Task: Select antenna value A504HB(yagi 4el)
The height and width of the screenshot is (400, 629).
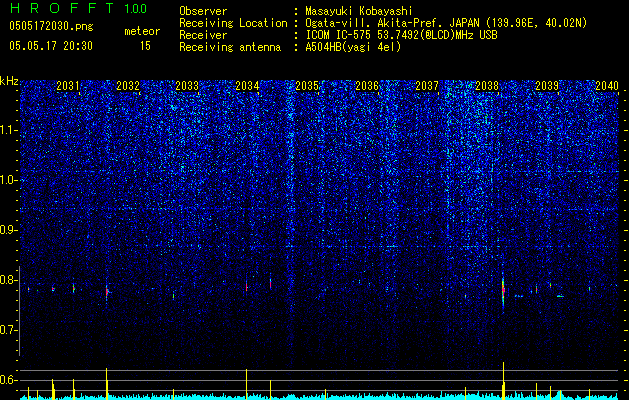Action: click(353, 47)
